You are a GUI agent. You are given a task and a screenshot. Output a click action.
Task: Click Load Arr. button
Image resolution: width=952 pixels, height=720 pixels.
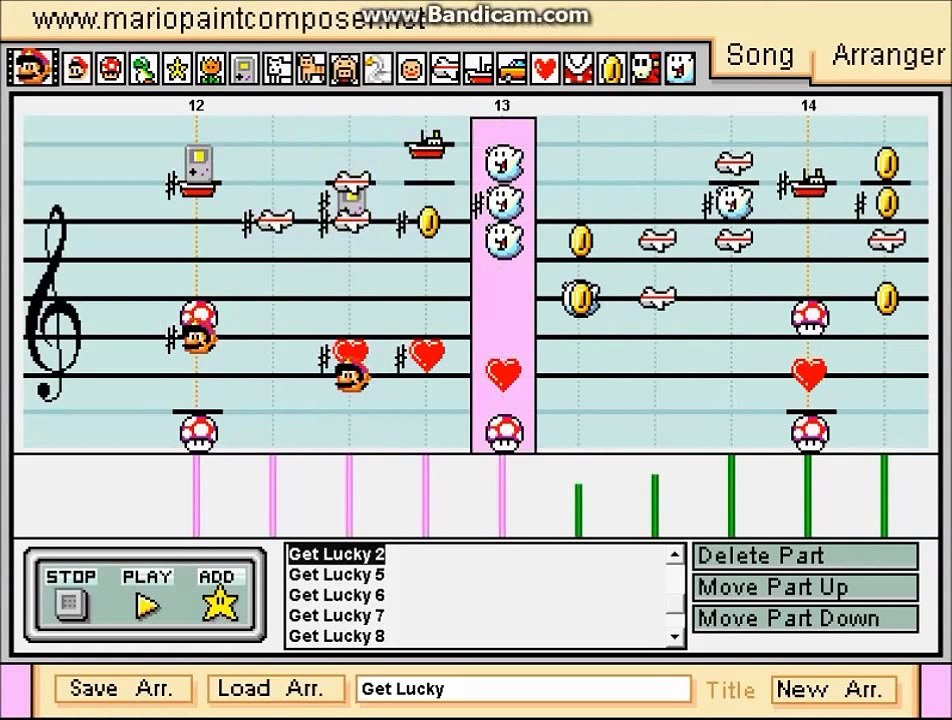click(276, 689)
